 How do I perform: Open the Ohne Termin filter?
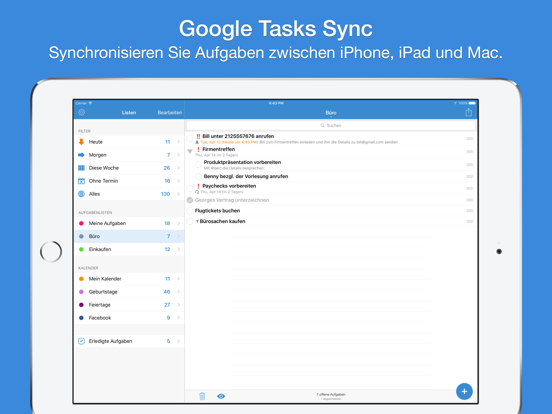(x=129, y=181)
